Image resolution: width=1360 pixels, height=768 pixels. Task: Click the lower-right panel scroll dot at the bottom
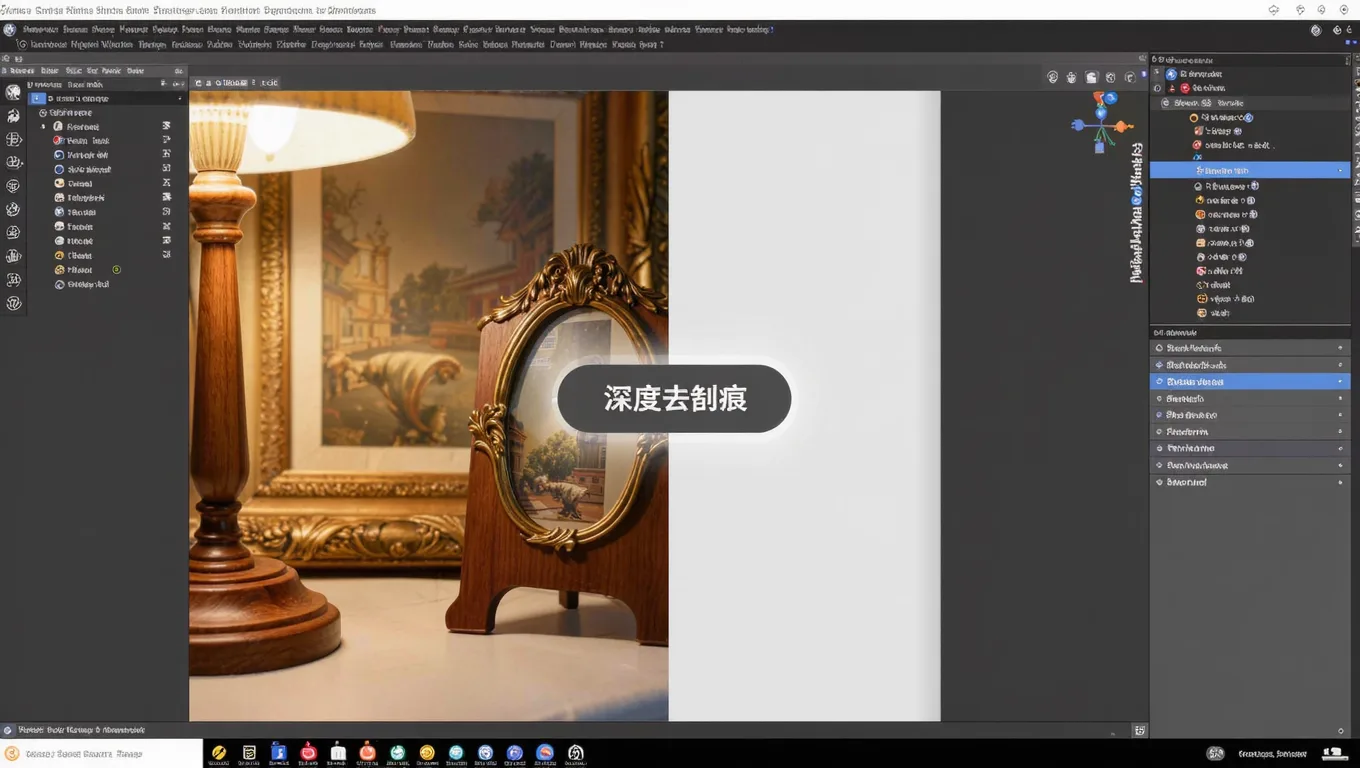(x=1340, y=731)
